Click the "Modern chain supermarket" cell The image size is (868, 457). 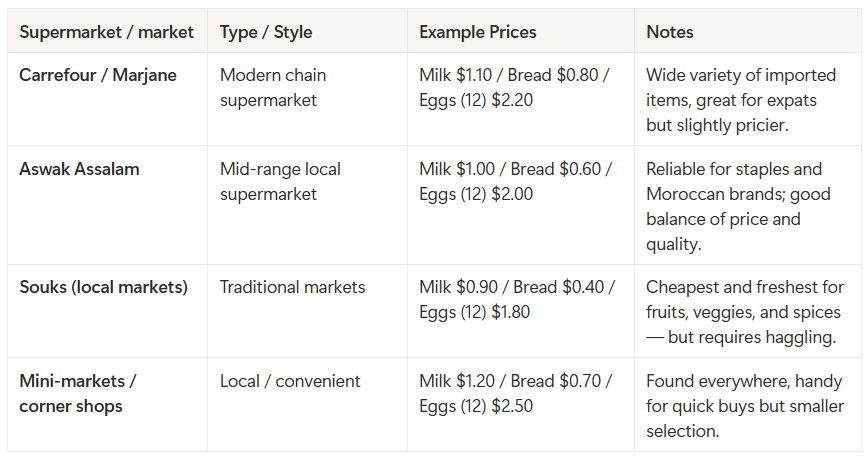tap(273, 87)
